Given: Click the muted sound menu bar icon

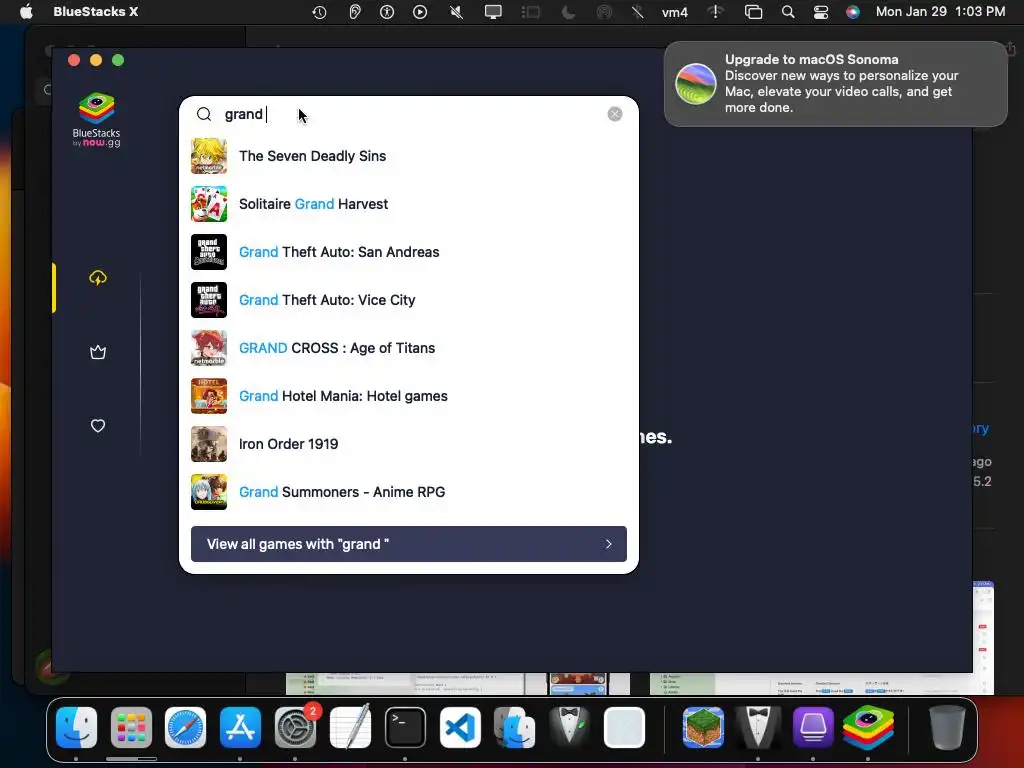Looking at the screenshot, I should pyautogui.click(x=456, y=12).
